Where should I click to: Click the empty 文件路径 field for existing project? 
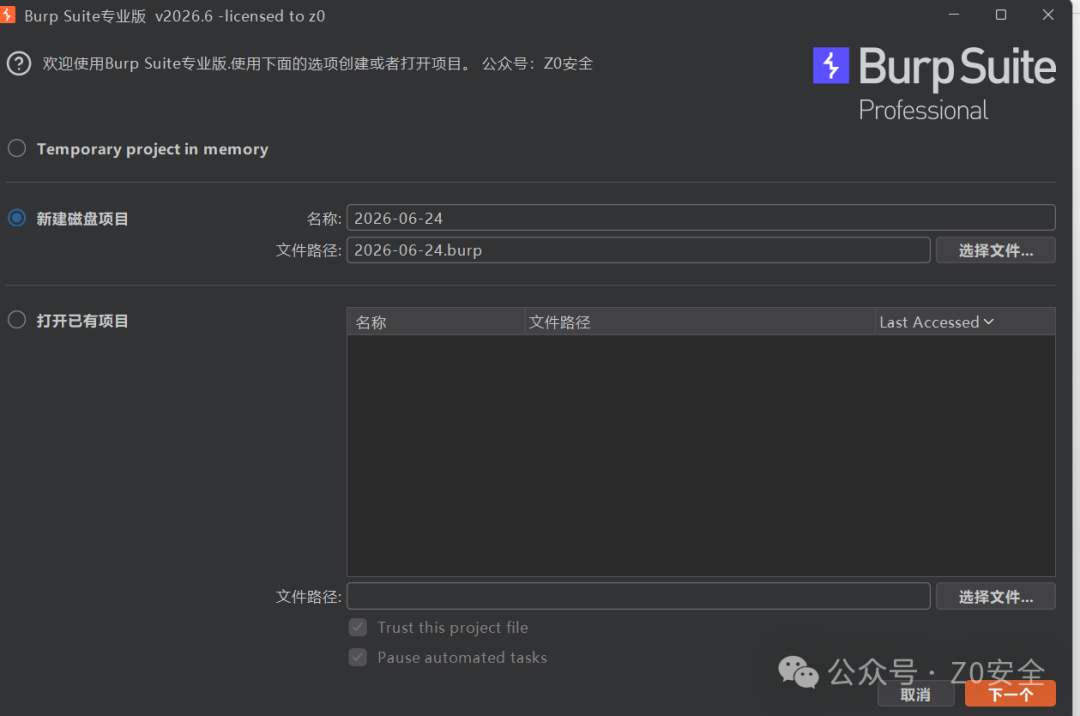(x=638, y=596)
